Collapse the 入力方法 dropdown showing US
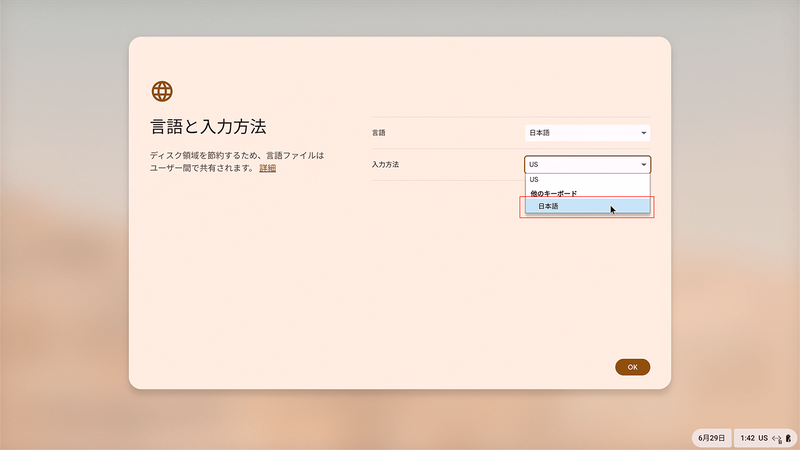The width and height of the screenshot is (800, 450). coord(587,164)
